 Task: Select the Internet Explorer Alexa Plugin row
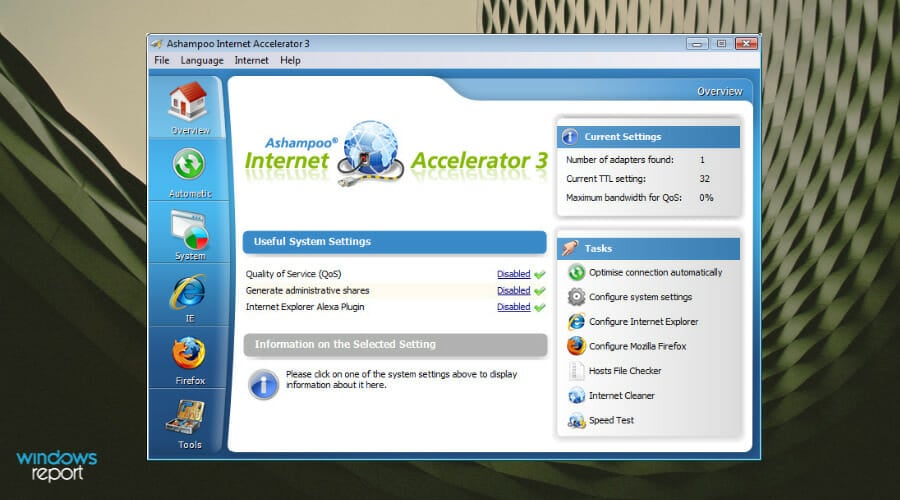pyautogui.click(x=395, y=307)
